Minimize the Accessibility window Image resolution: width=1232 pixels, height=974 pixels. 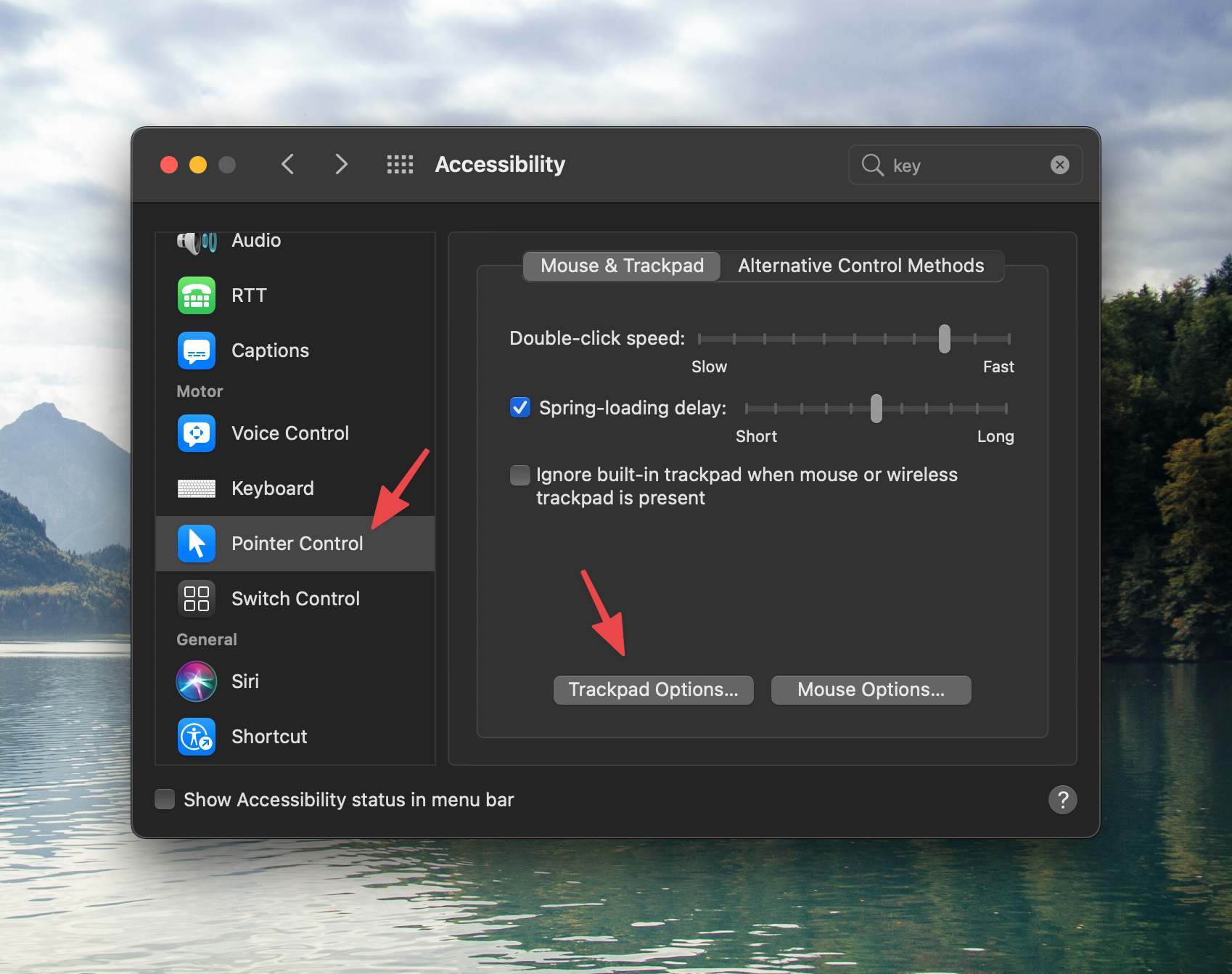click(198, 165)
